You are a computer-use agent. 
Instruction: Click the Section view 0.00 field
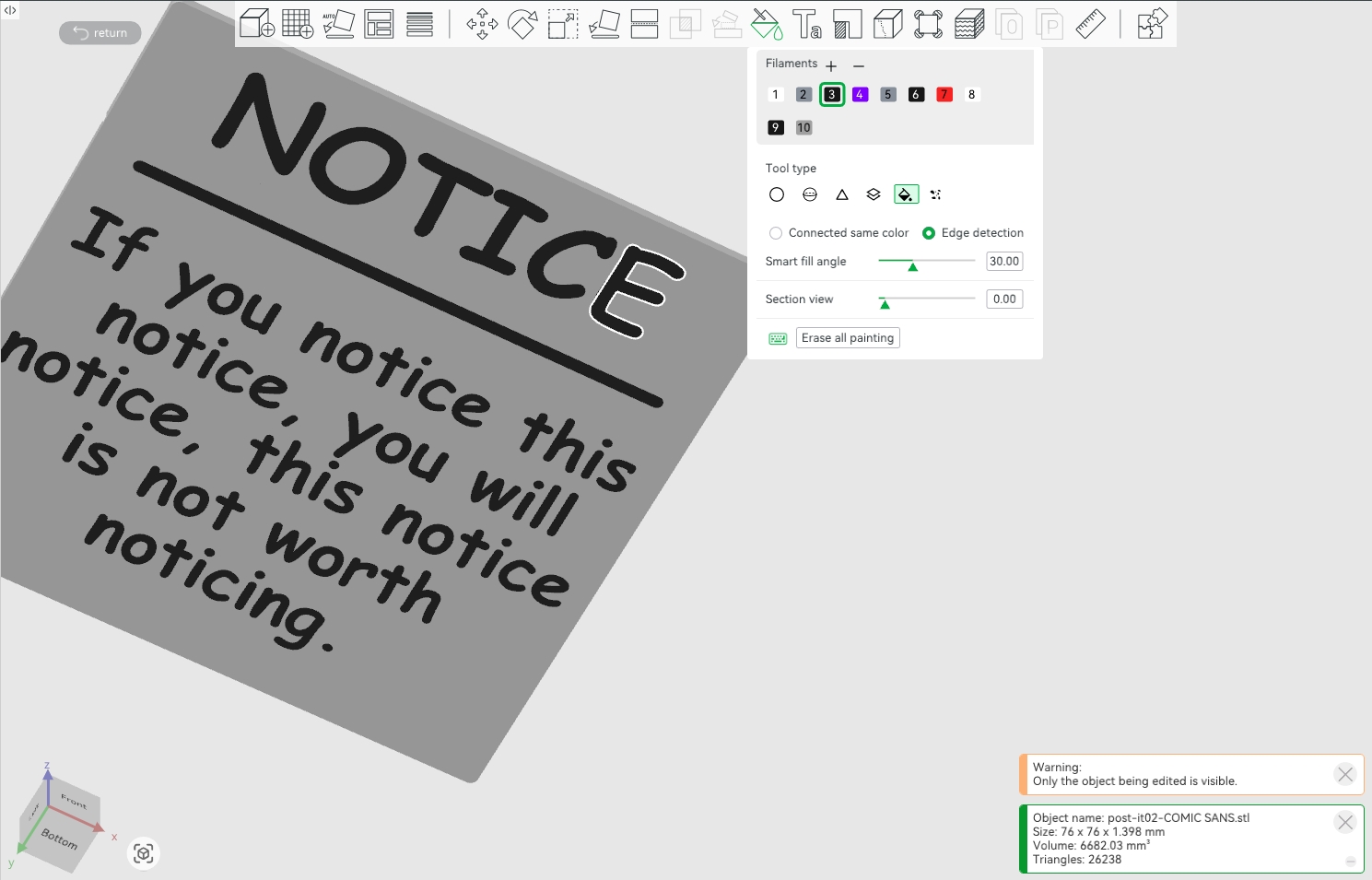click(x=1004, y=299)
